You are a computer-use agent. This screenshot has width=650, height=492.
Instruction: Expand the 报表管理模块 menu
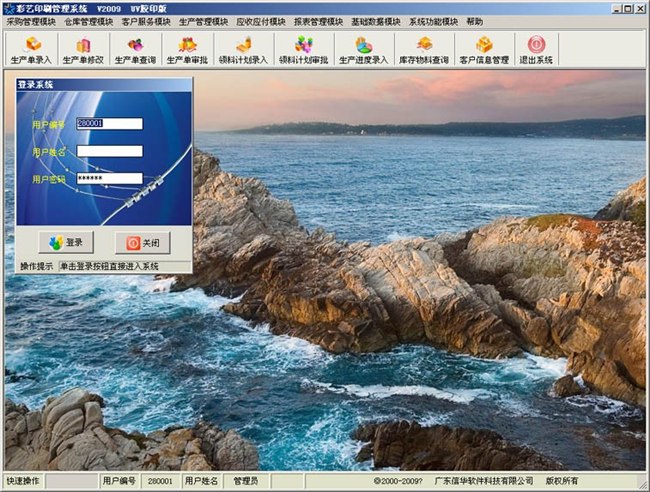pyautogui.click(x=319, y=21)
